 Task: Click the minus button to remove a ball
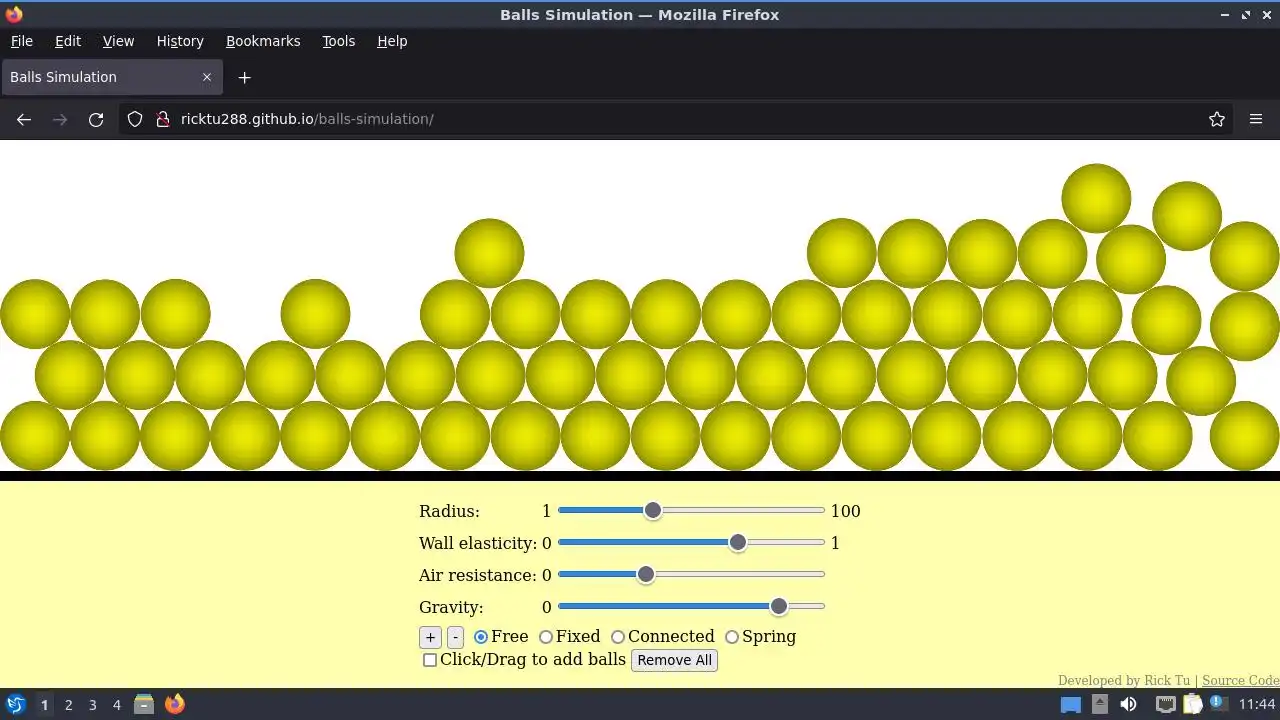tap(455, 637)
